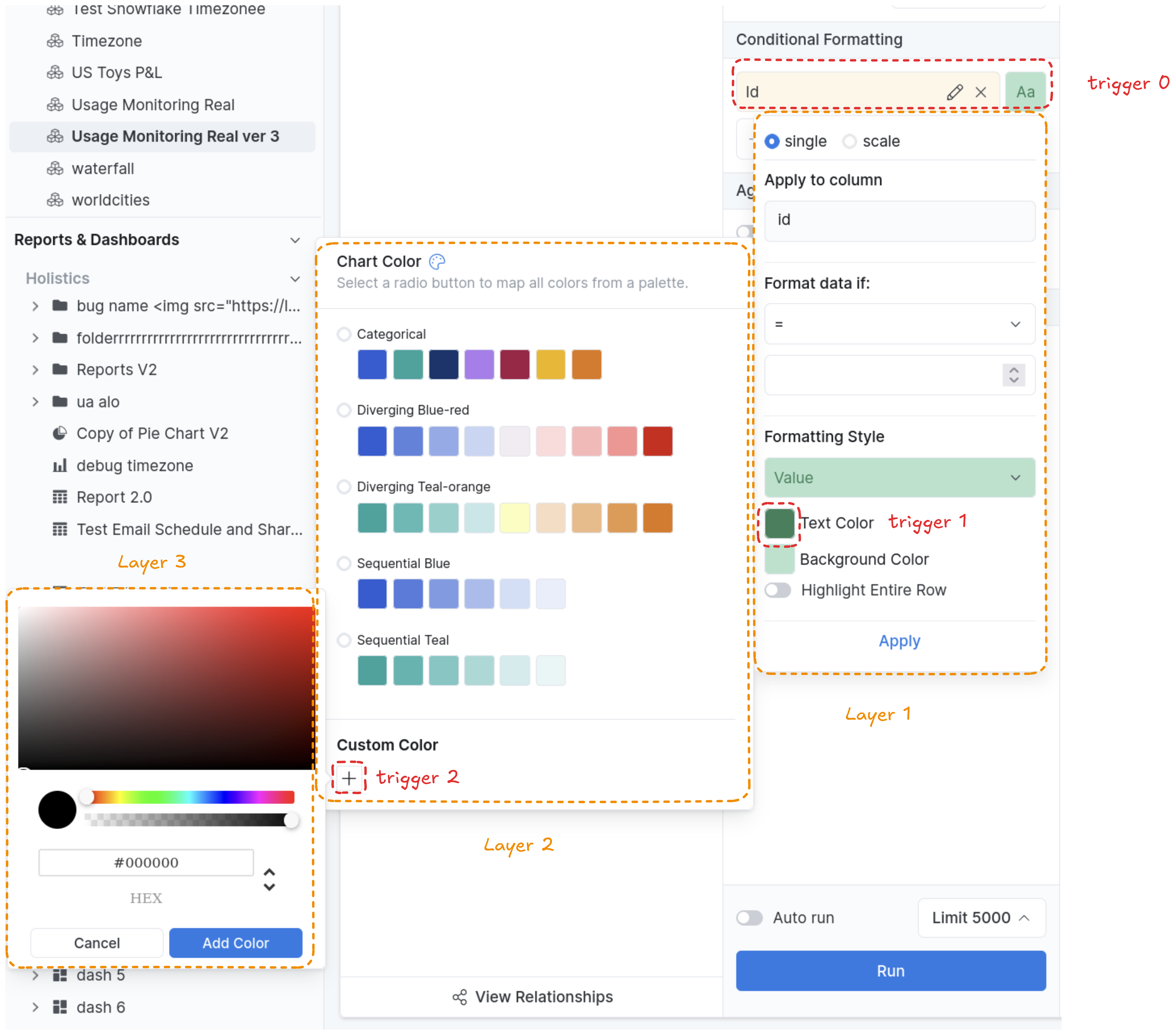The image size is (1176, 1035).
Task: Click the Add Color button
Action: [235, 942]
